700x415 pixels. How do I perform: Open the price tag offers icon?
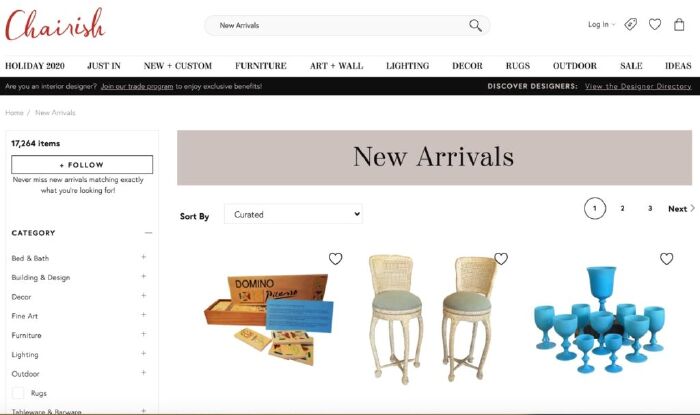630,24
